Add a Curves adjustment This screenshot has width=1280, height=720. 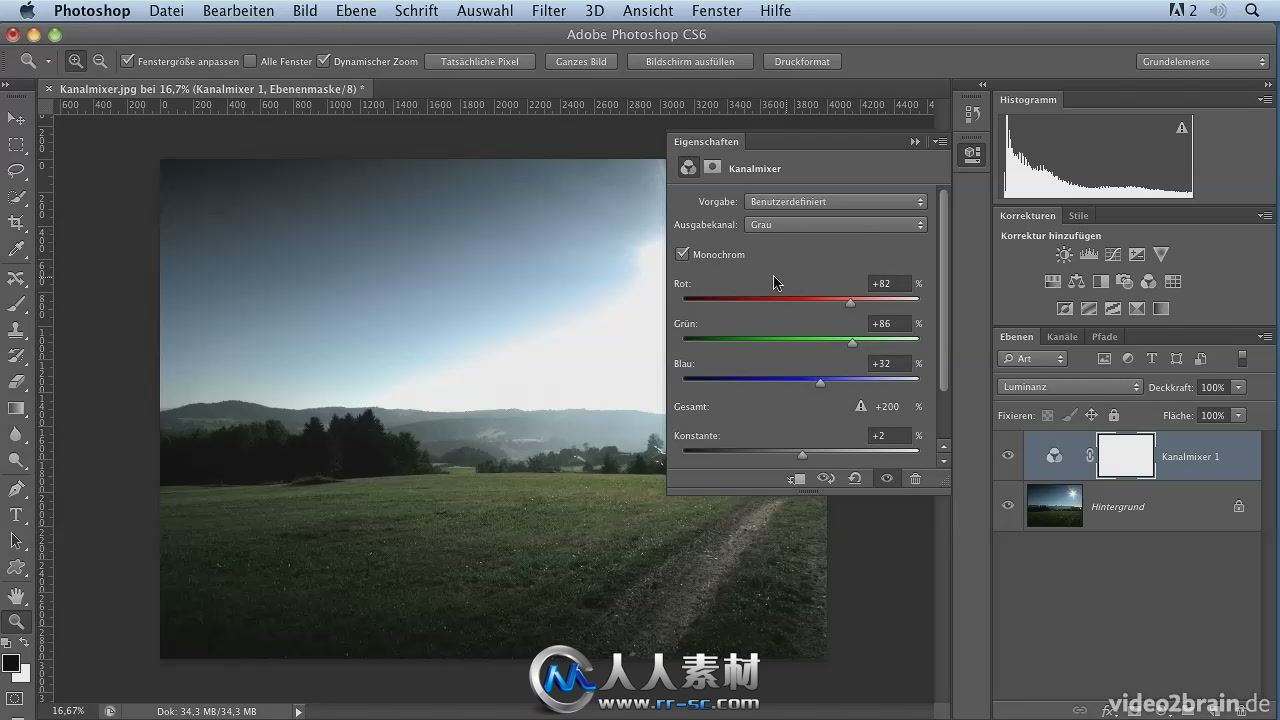pos(1112,255)
